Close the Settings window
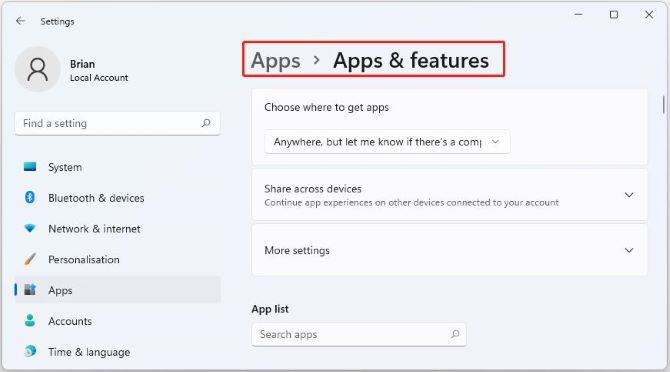The width and height of the screenshot is (670, 372). pos(649,15)
